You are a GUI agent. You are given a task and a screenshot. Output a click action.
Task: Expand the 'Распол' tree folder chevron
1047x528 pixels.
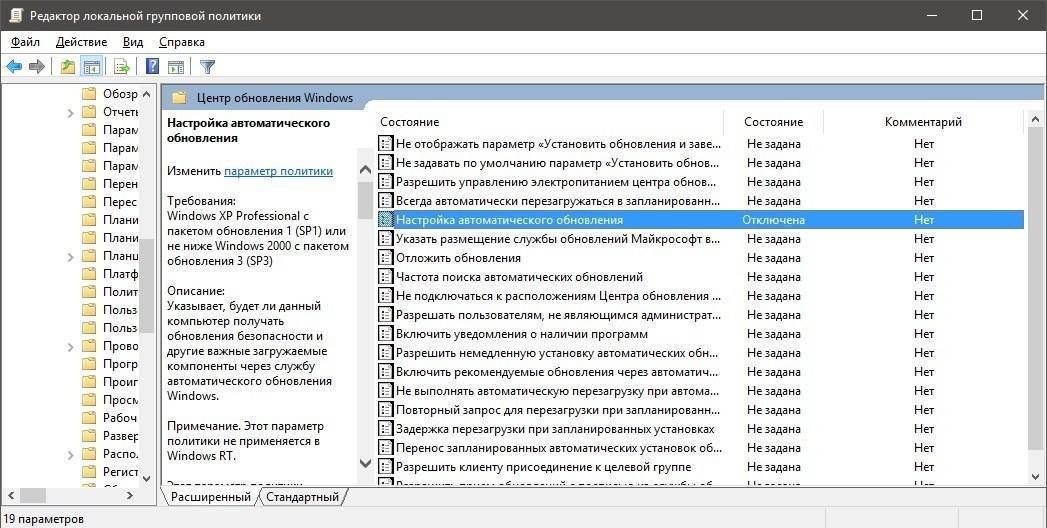click(x=72, y=454)
